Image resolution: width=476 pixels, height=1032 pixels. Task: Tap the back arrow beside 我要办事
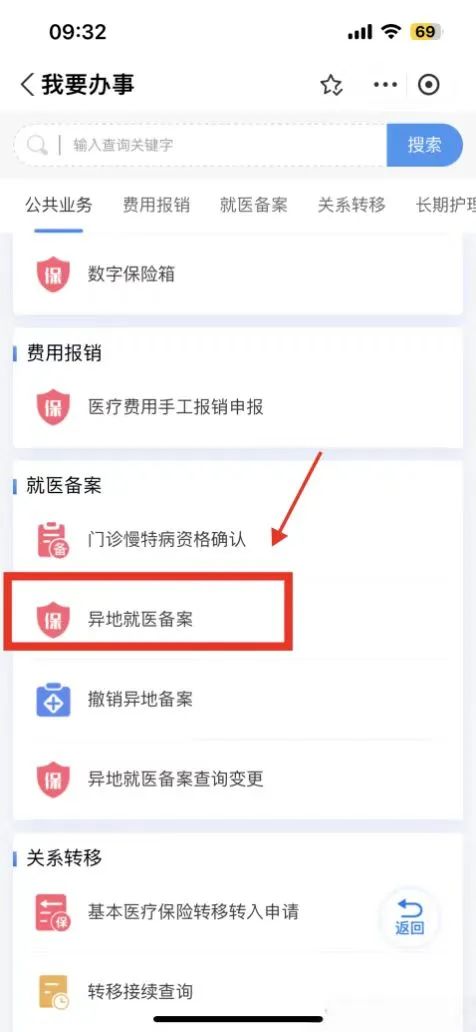[28, 85]
